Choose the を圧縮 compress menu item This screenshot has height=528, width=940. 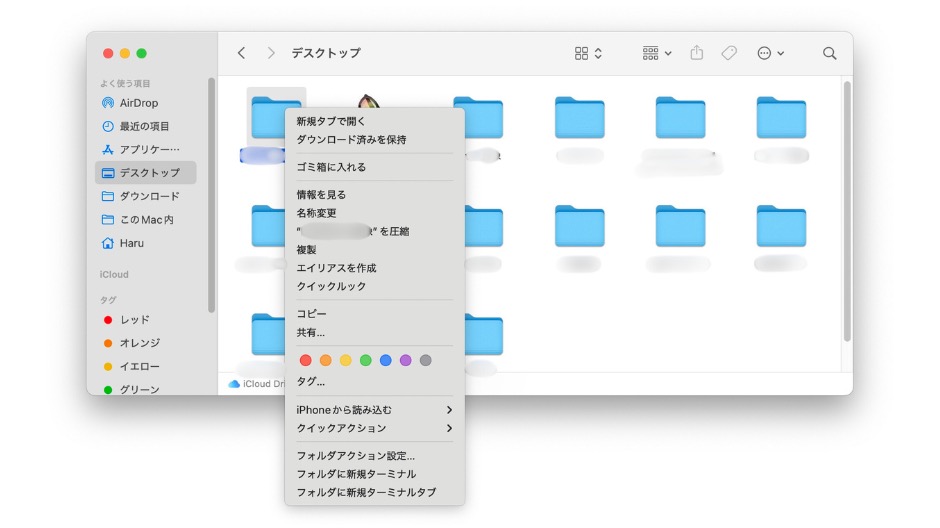[x=375, y=231]
